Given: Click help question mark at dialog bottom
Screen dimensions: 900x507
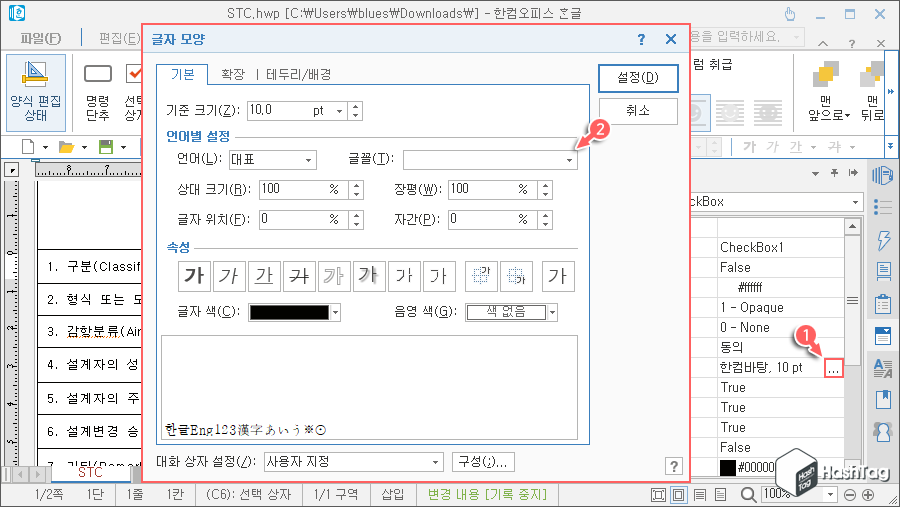Looking at the screenshot, I should click(674, 466).
